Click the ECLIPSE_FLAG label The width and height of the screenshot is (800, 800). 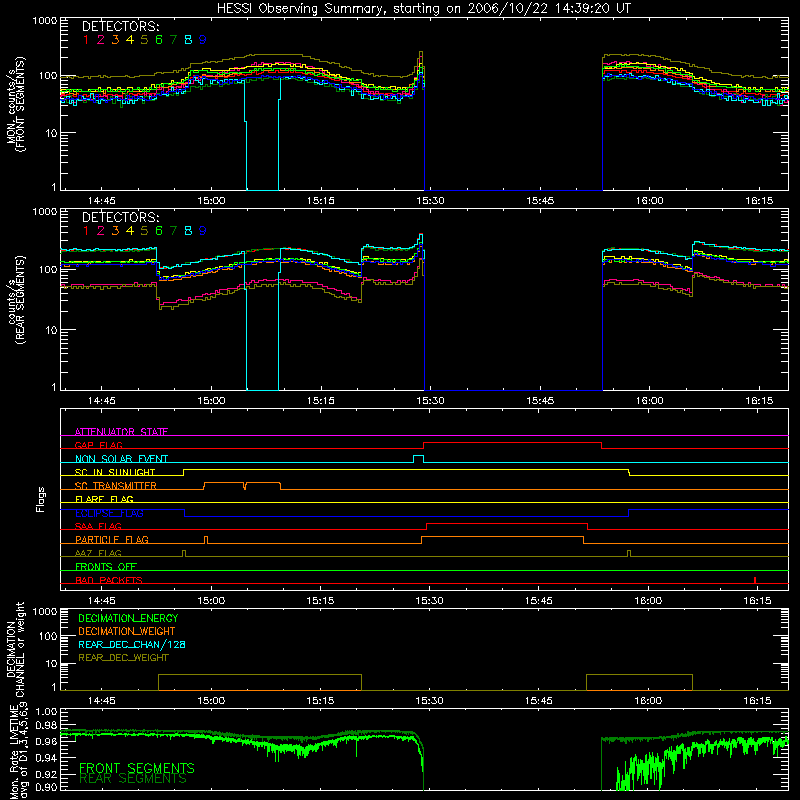coord(109,513)
